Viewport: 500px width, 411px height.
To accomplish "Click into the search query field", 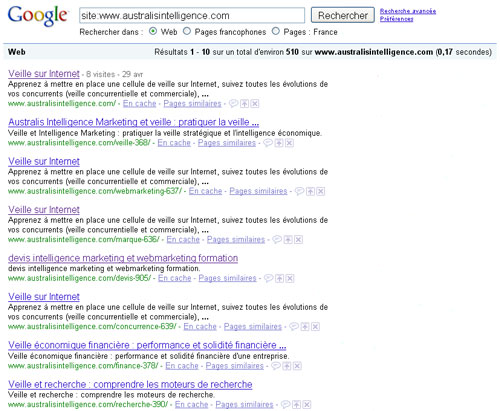I will click(192, 16).
